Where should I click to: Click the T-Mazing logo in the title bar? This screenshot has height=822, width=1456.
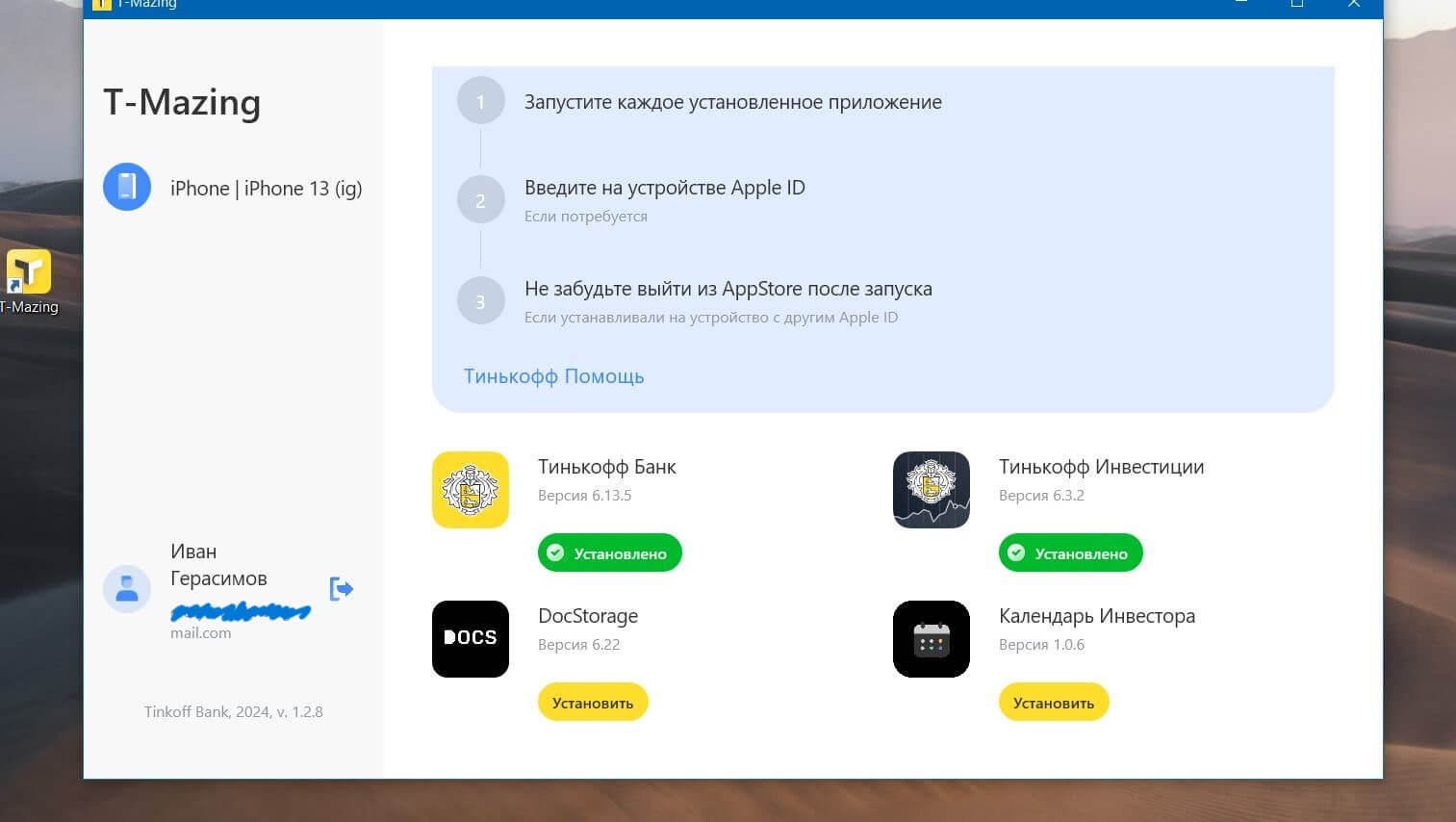(x=102, y=4)
